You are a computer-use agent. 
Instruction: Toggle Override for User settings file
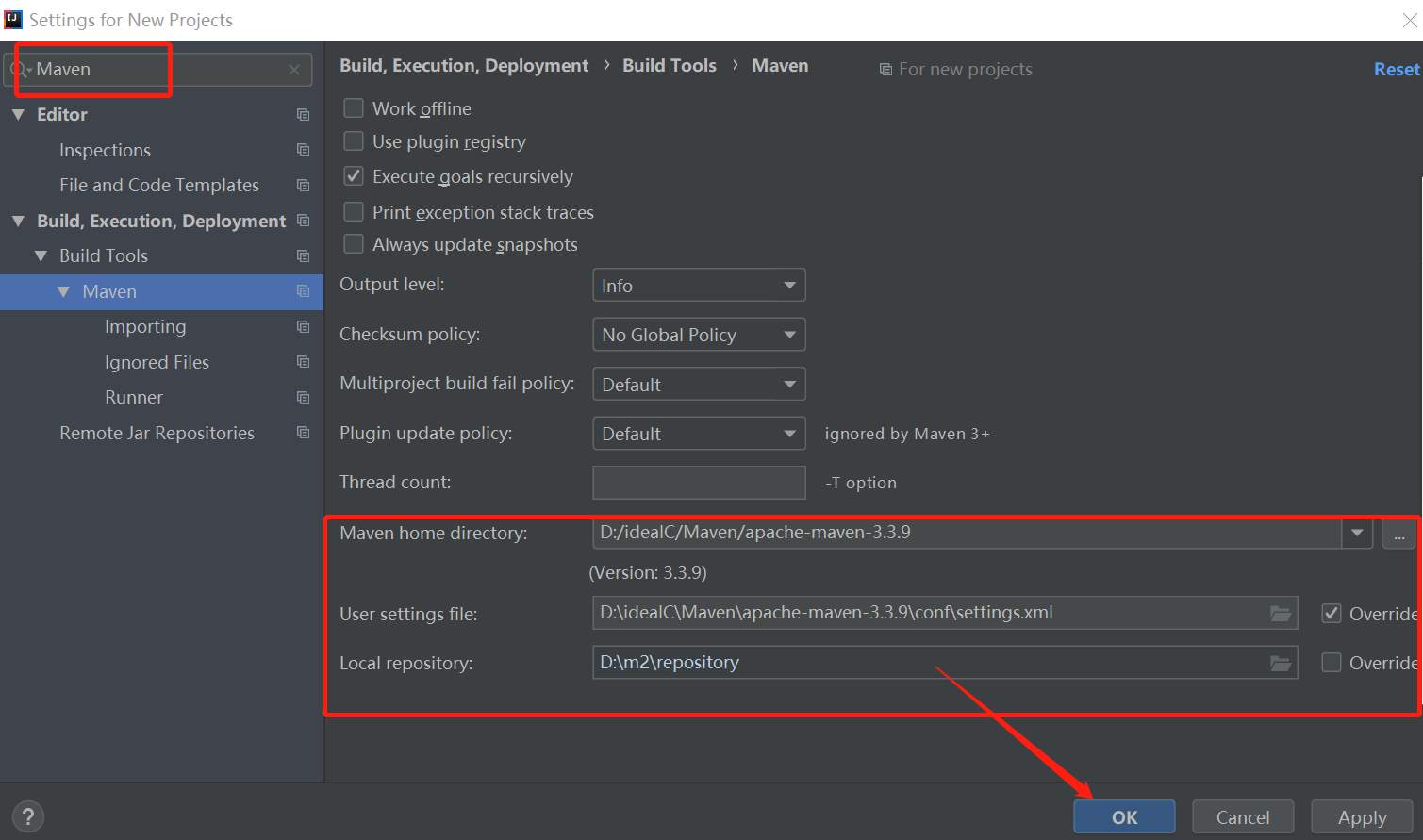tap(1332, 614)
